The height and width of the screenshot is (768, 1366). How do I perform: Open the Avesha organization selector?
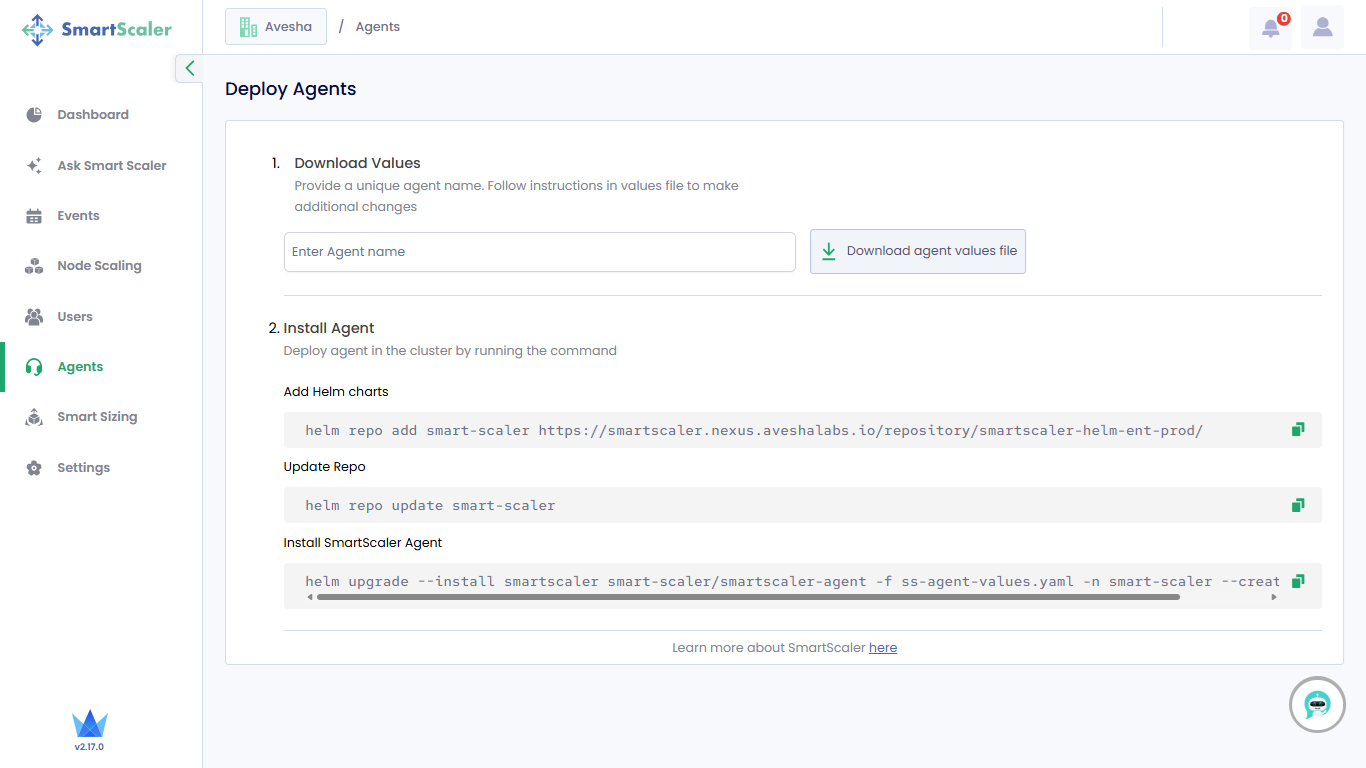click(276, 27)
